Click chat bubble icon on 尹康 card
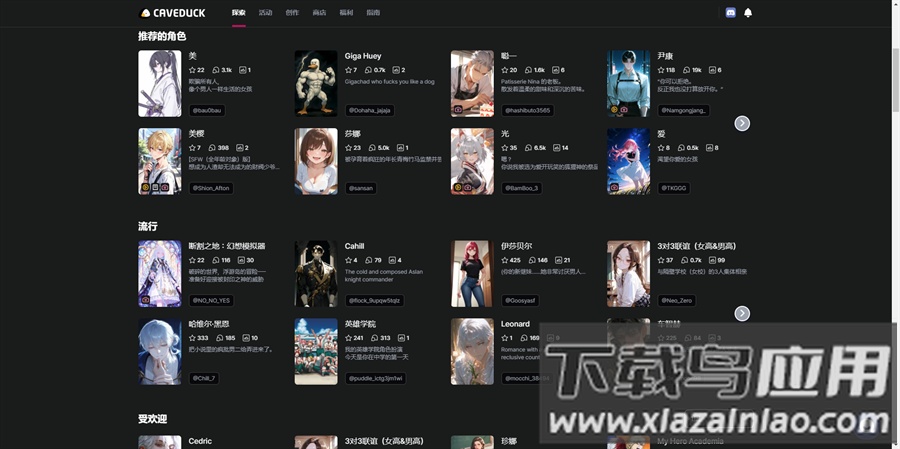Image resolution: width=900 pixels, height=449 pixels. 686,70
